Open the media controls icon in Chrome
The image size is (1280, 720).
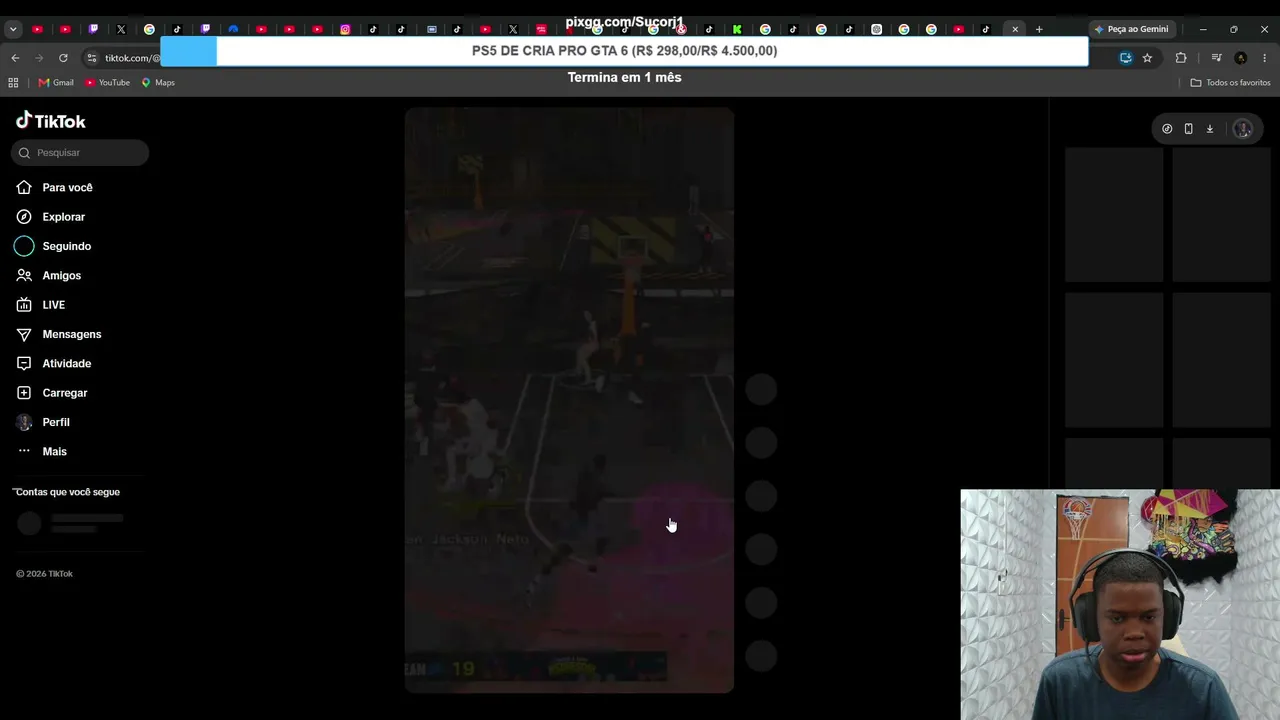[1217, 58]
